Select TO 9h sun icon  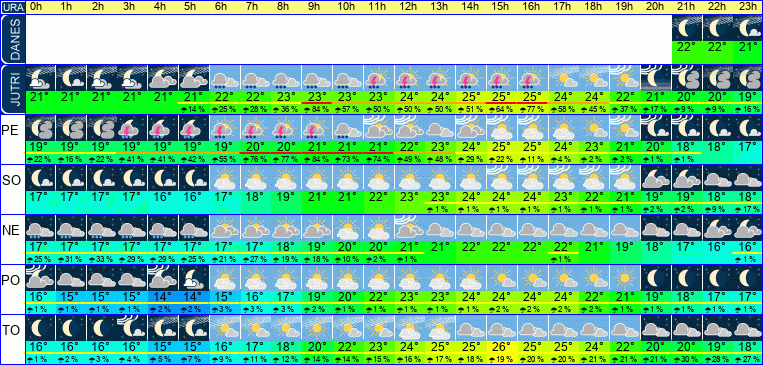pos(317,328)
